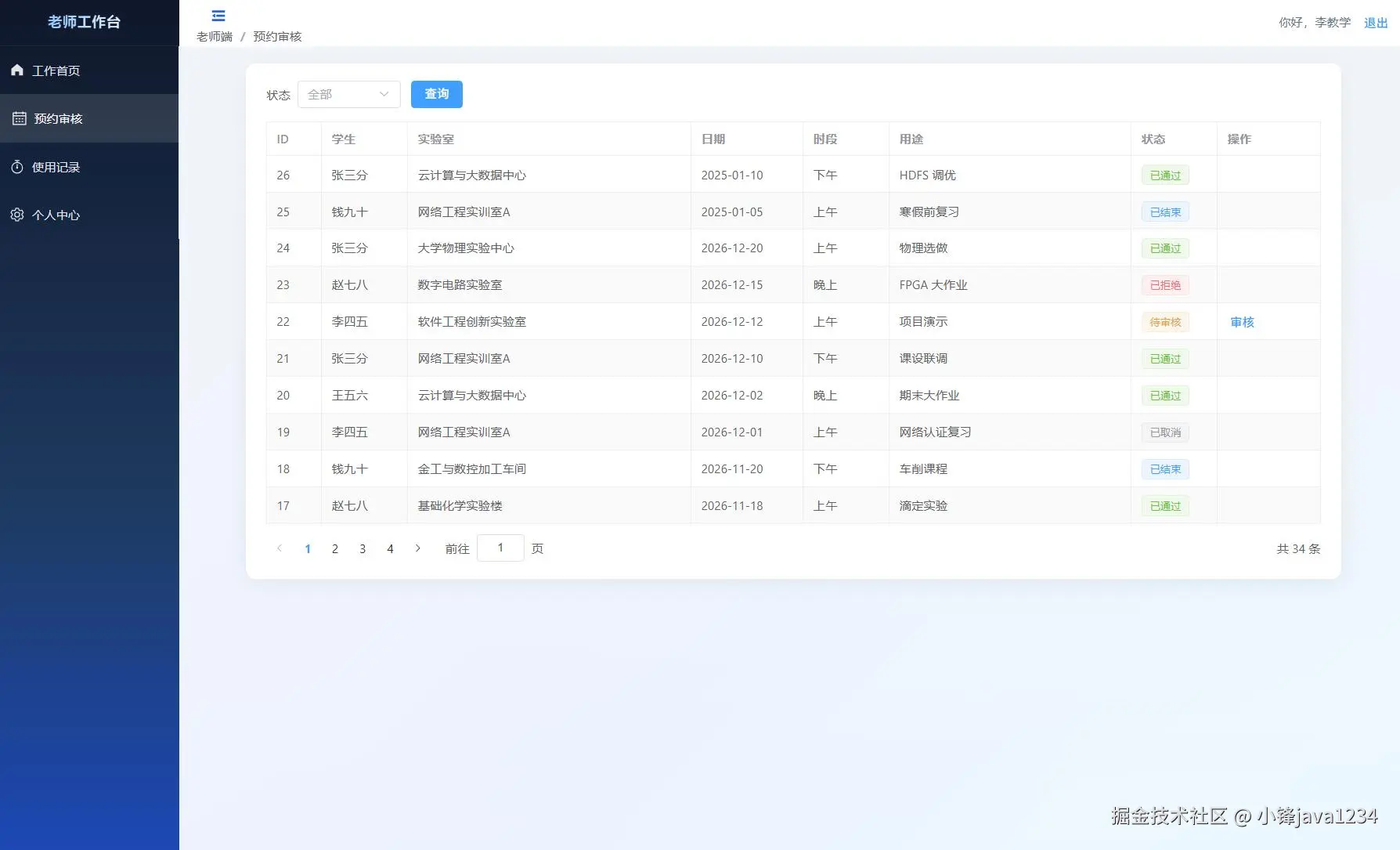Viewport: 1400px width, 850px height.
Task: Click the date 2026-11-18
Action: tap(732, 506)
